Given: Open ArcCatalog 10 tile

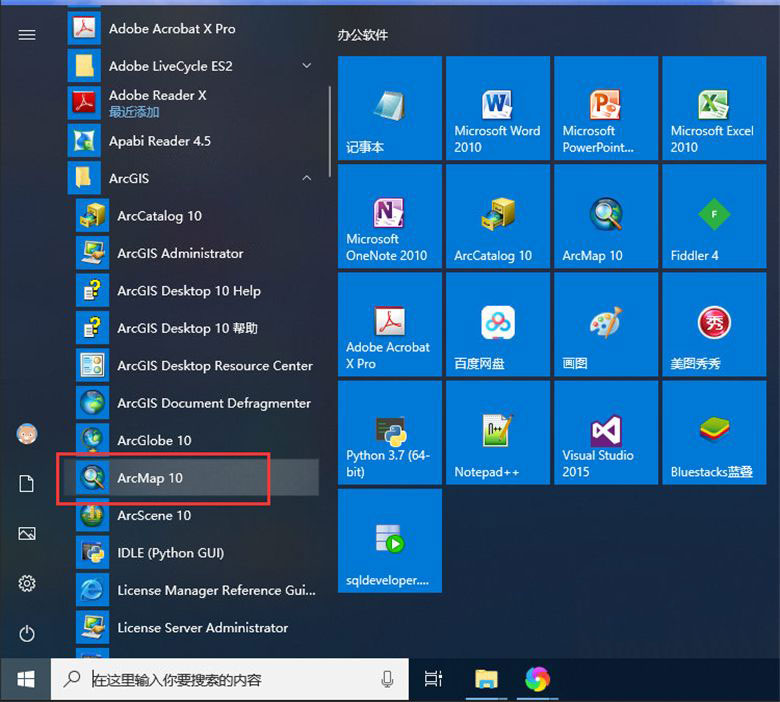Looking at the screenshot, I should click(498, 216).
